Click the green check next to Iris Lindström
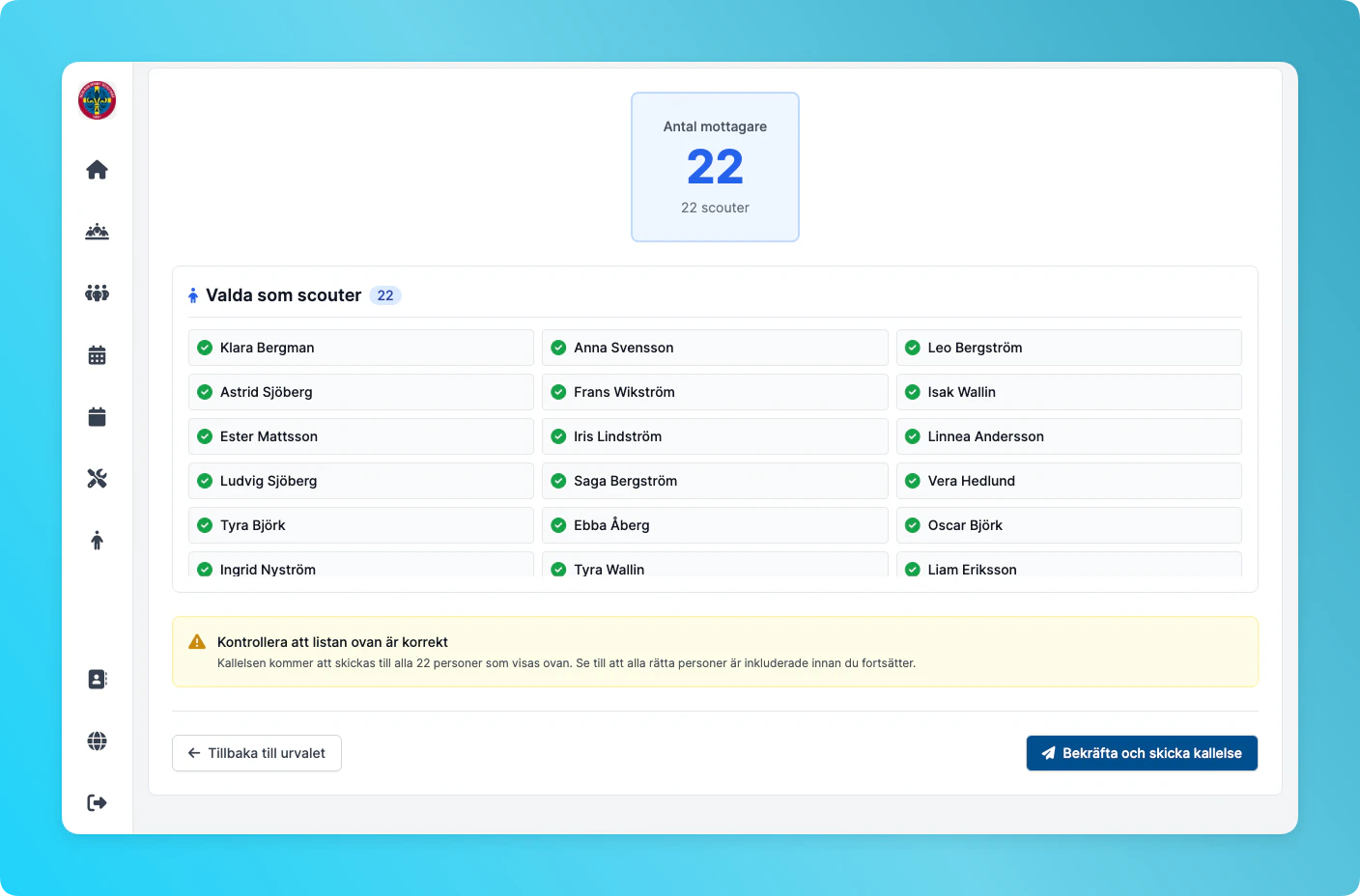This screenshot has width=1360, height=896. click(x=558, y=436)
